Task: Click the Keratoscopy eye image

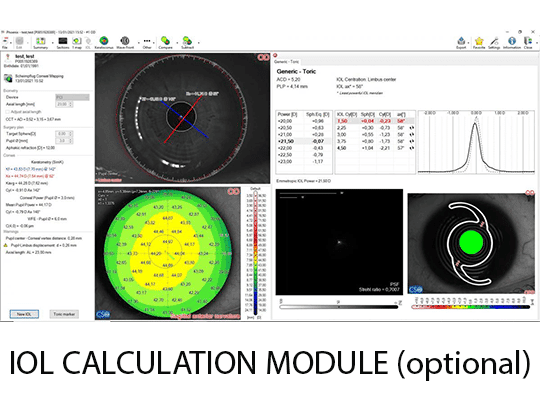Action: (x=183, y=118)
